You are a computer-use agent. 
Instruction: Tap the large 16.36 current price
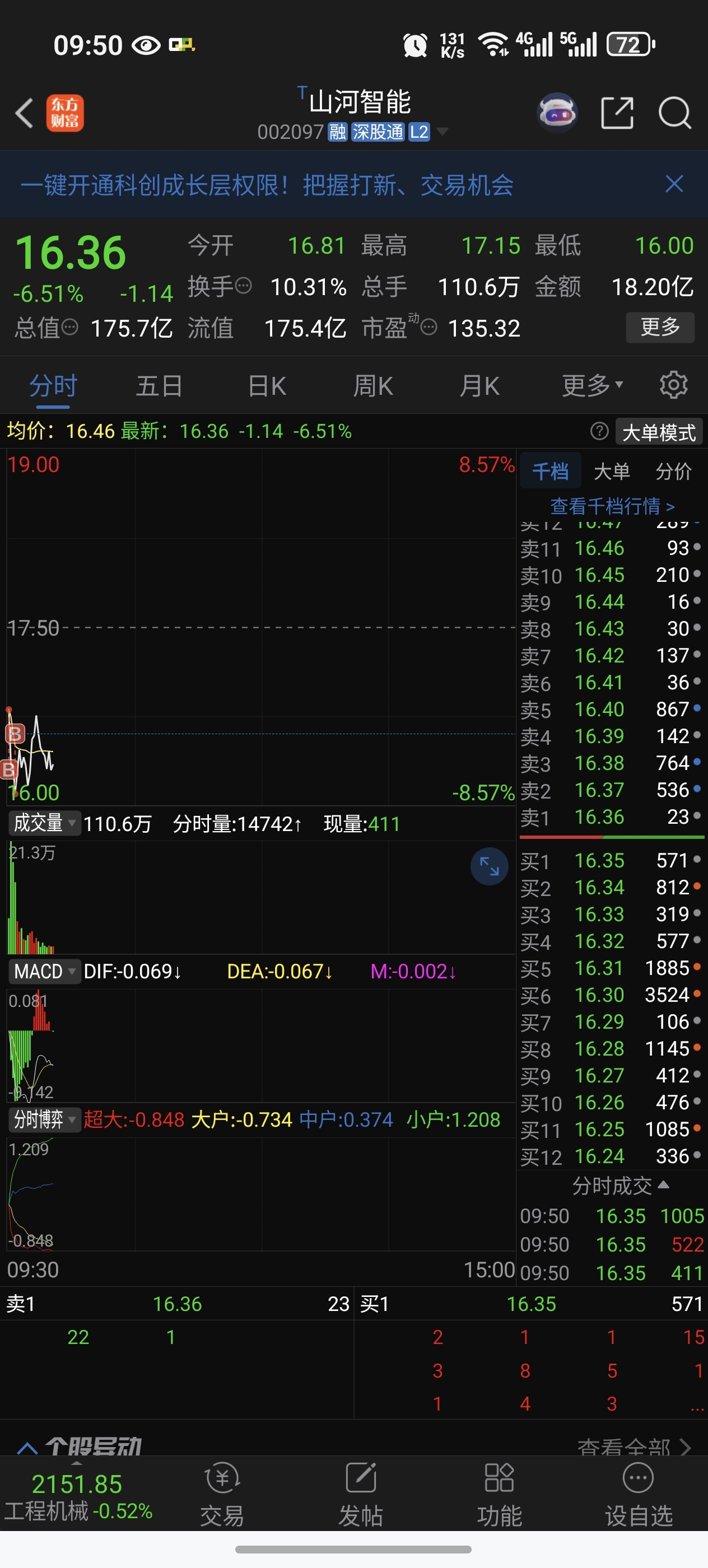[x=71, y=253]
